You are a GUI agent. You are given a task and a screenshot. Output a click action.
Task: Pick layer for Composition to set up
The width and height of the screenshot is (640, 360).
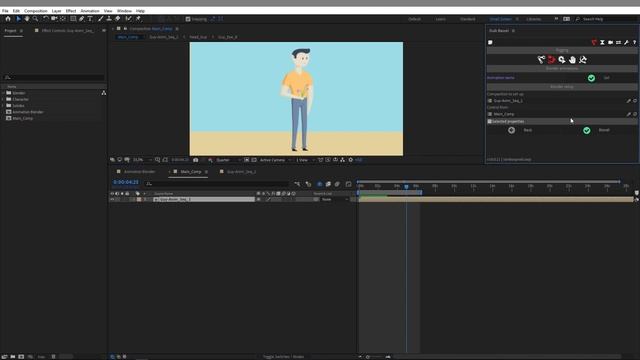click(629, 101)
